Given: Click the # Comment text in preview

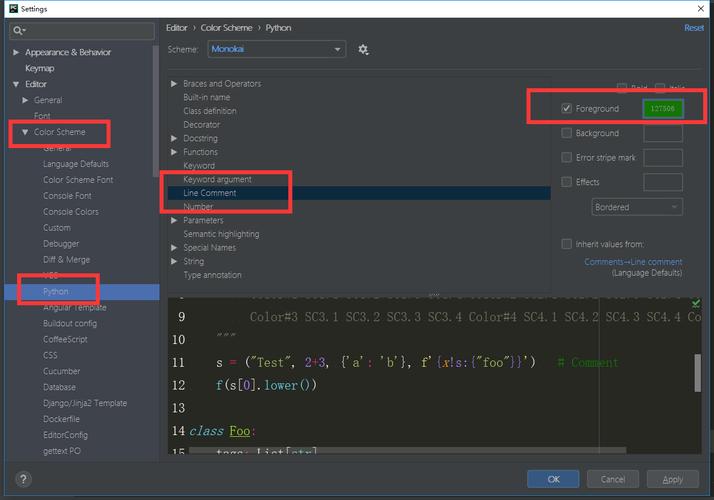Looking at the screenshot, I should (x=588, y=362).
